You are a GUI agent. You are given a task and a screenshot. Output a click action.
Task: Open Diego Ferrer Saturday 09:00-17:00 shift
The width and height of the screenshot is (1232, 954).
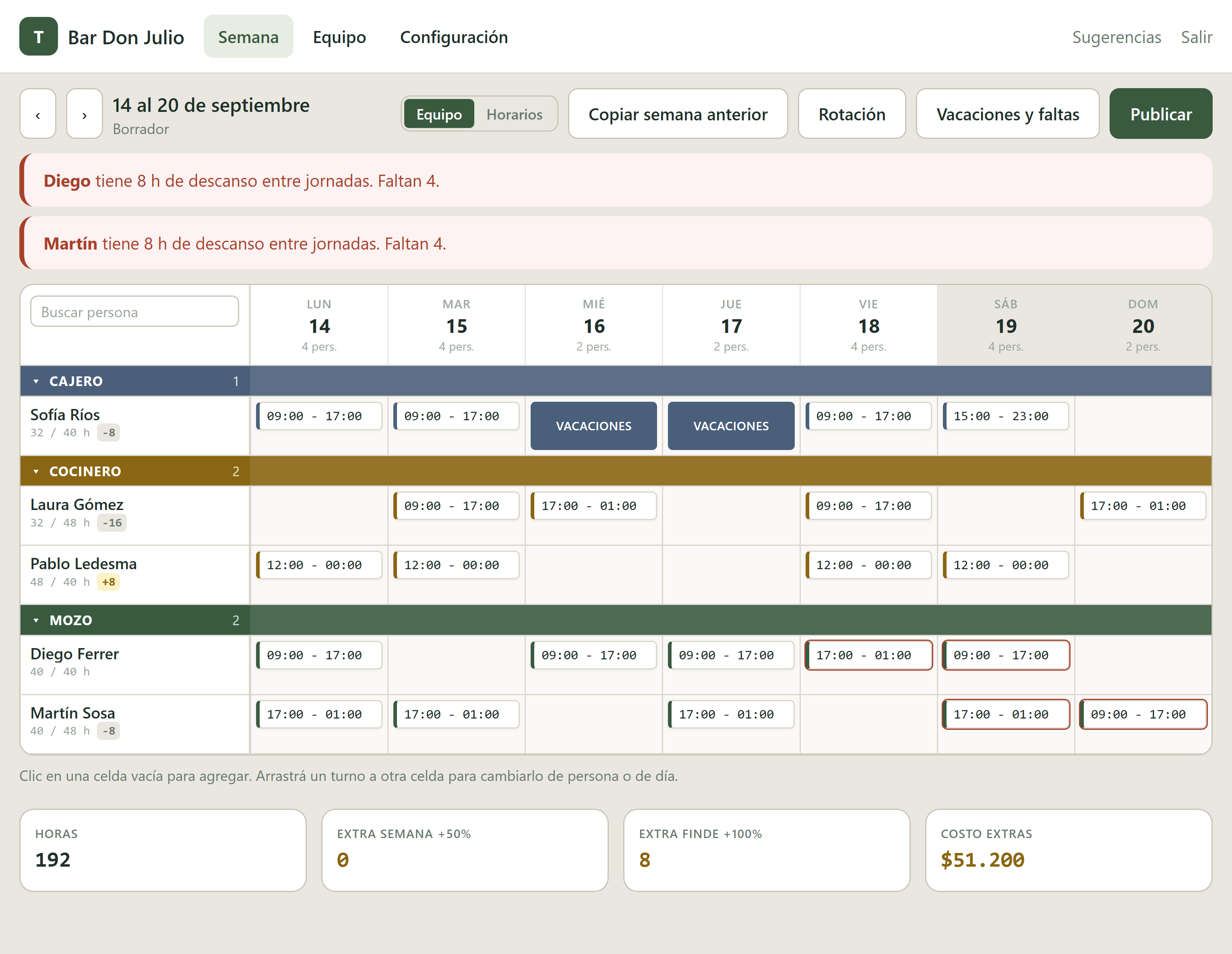pos(1006,655)
